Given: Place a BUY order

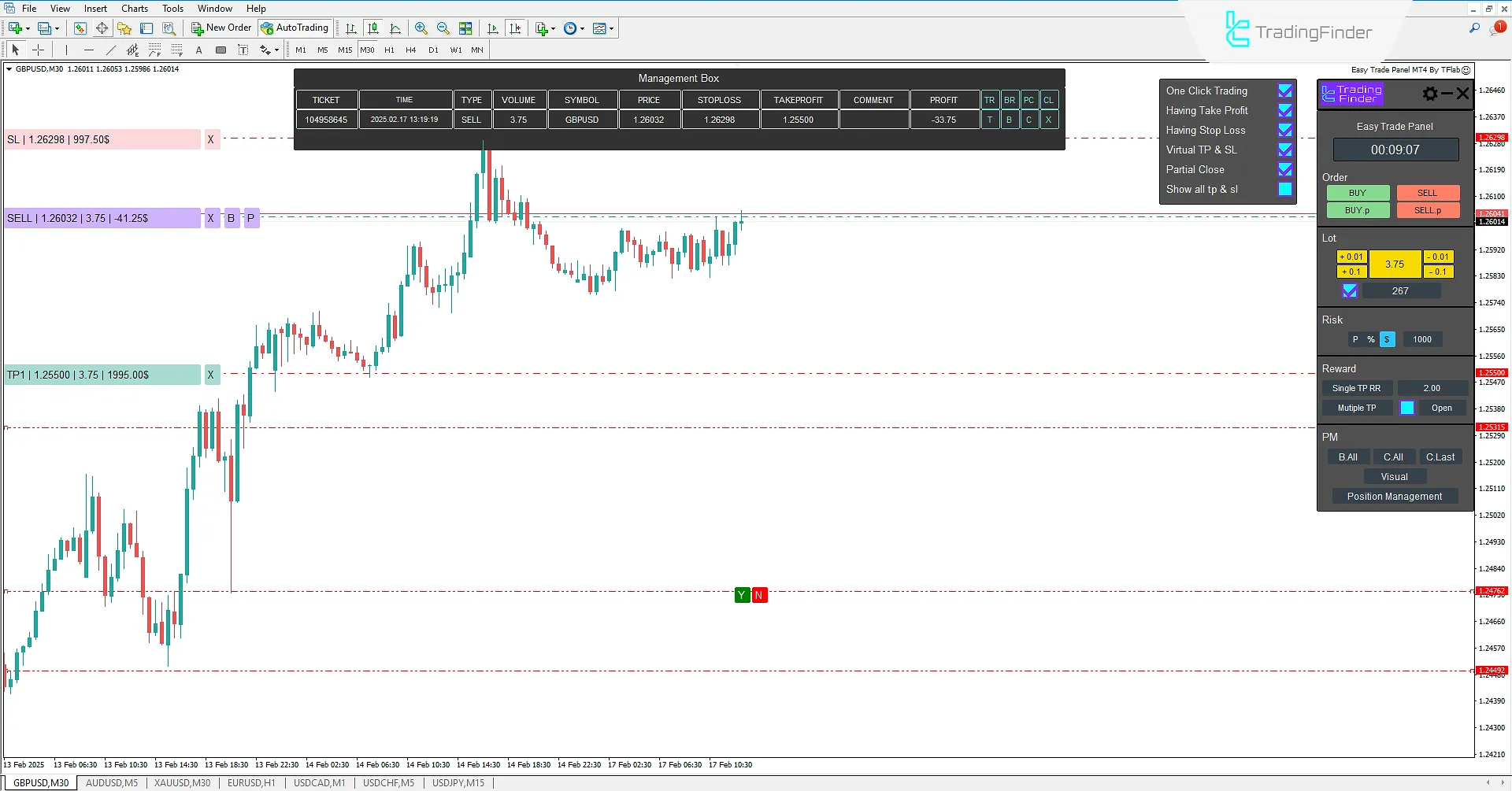Looking at the screenshot, I should (x=1358, y=192).
